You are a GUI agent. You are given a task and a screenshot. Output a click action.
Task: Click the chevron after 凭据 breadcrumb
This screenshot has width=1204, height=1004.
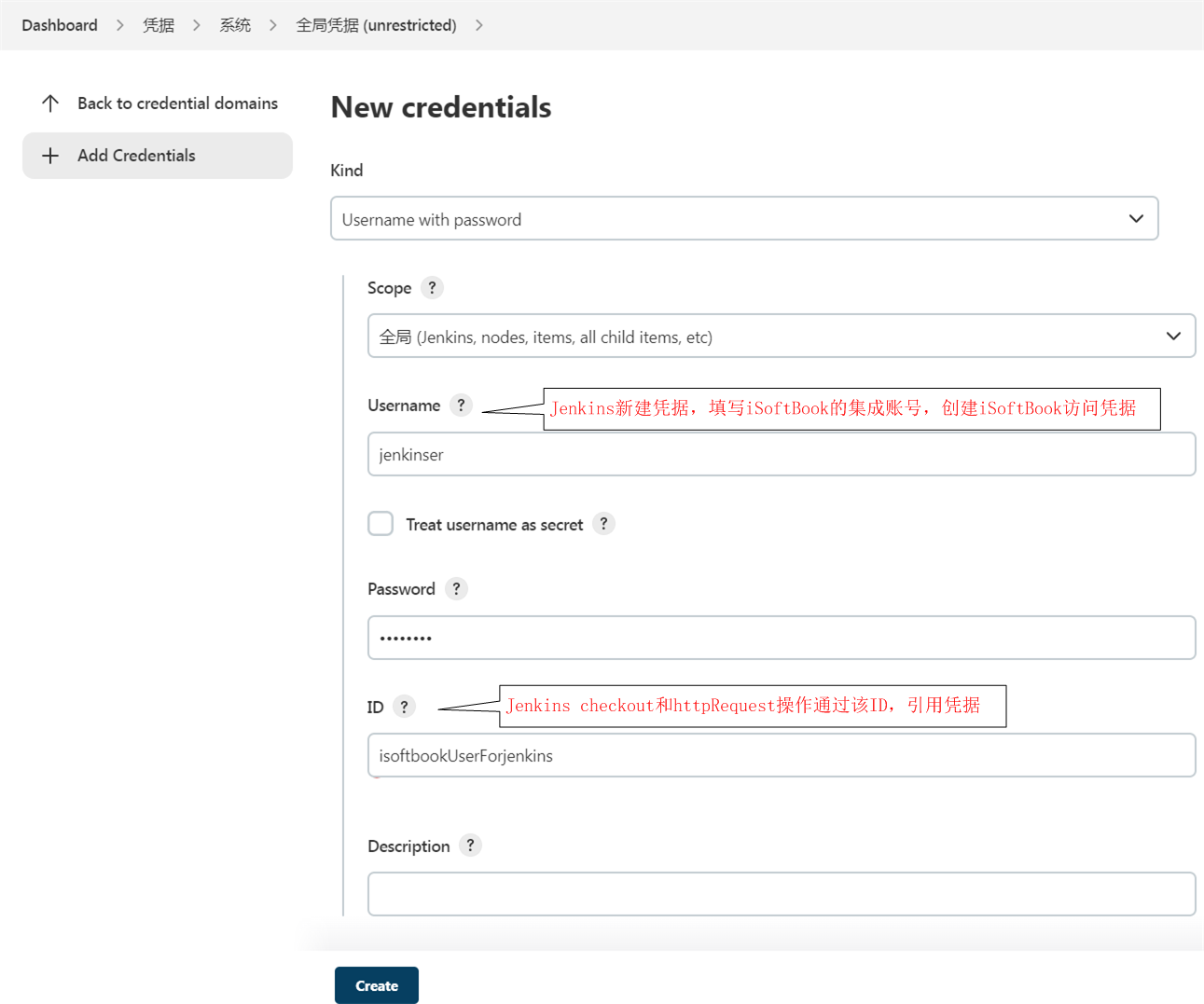pos(197,25)
